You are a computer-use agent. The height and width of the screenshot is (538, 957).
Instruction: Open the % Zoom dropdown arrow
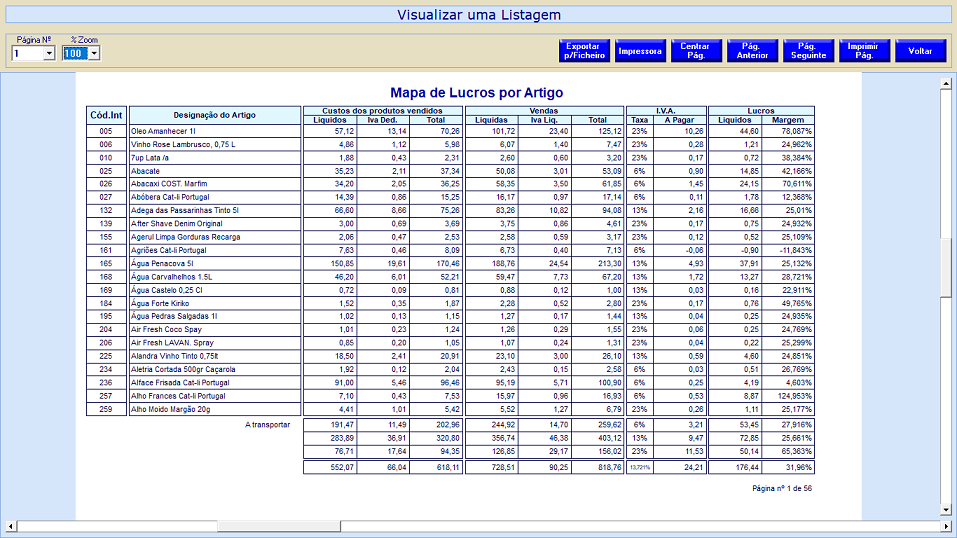[94, 54]
